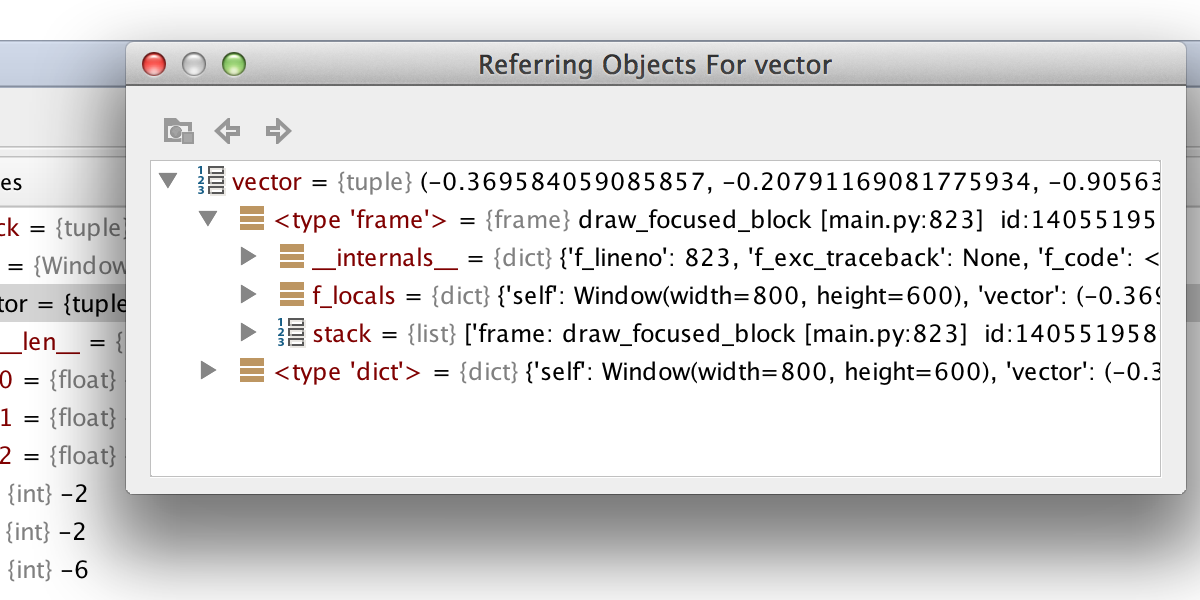Viewport: 1200px width, 600px height.
Task: Click the f_locals dict icon
Action: [291, 296]
